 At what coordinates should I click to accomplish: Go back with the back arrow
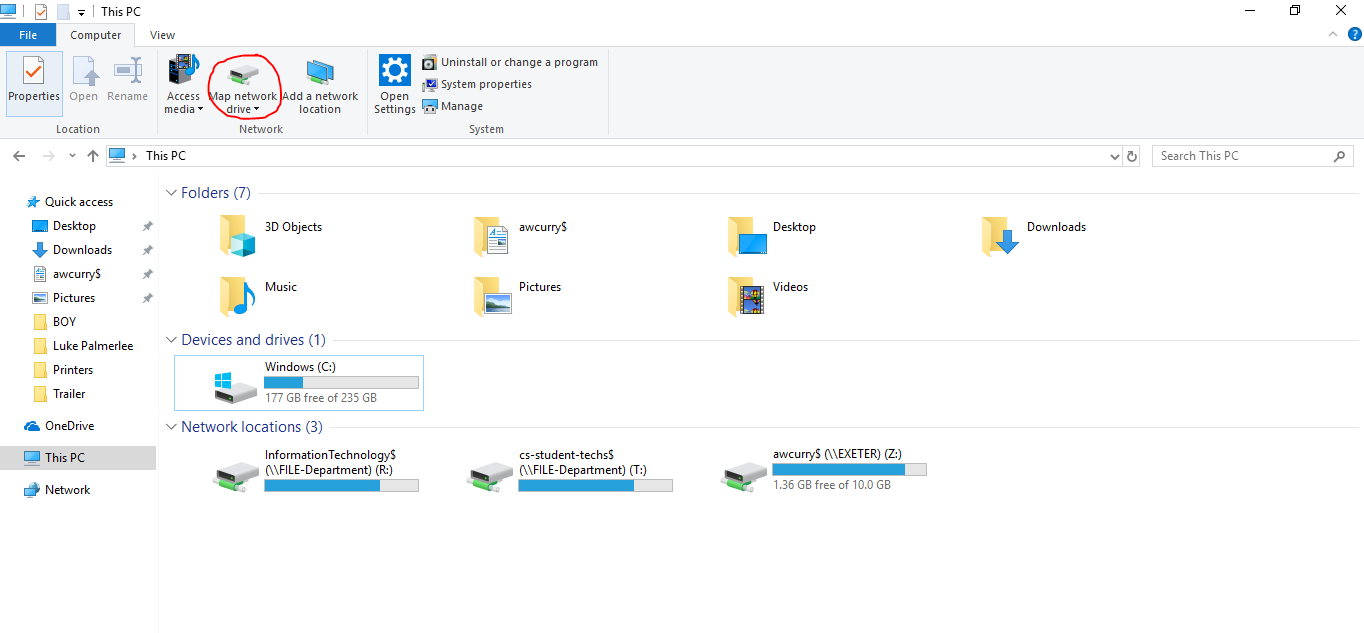pos(19,156)
